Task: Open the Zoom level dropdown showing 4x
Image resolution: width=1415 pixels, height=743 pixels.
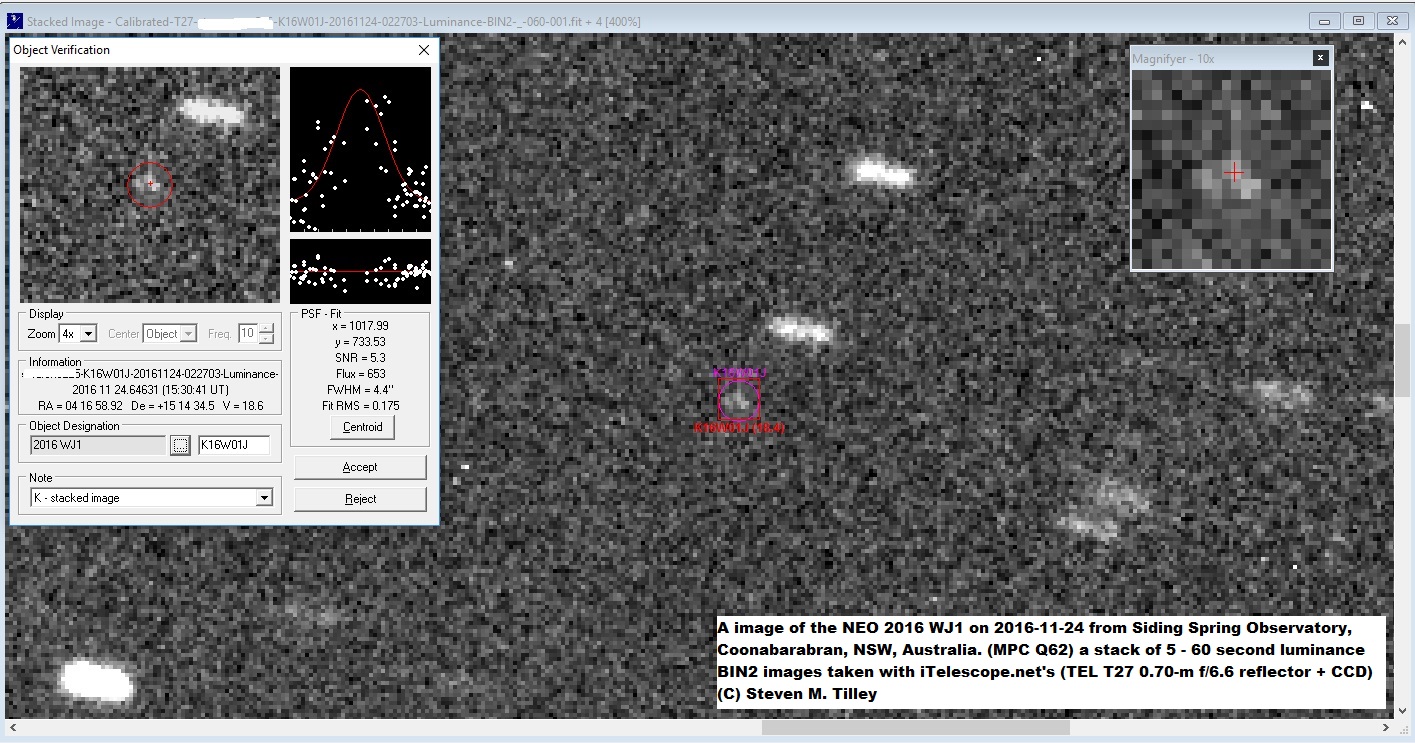Action: point(89,333)
